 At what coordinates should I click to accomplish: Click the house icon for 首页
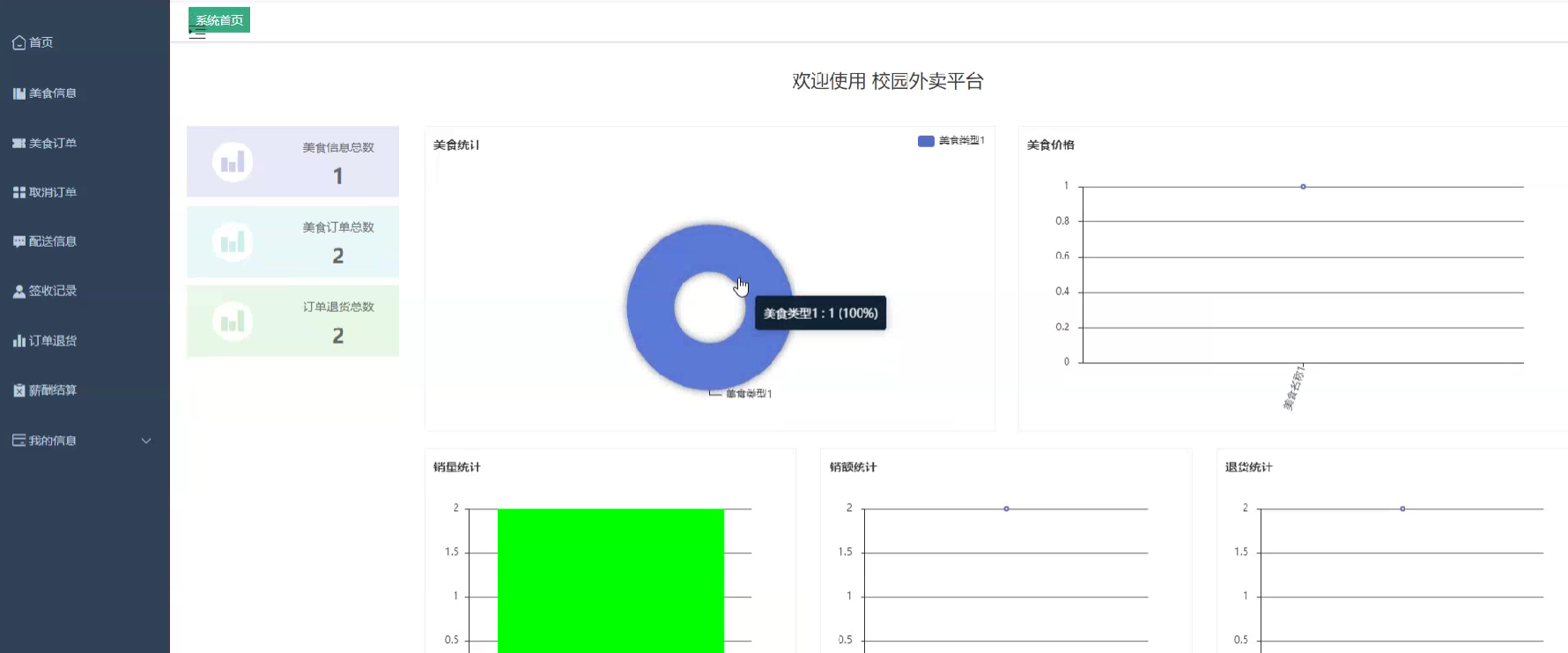click(x=18, y=42)
